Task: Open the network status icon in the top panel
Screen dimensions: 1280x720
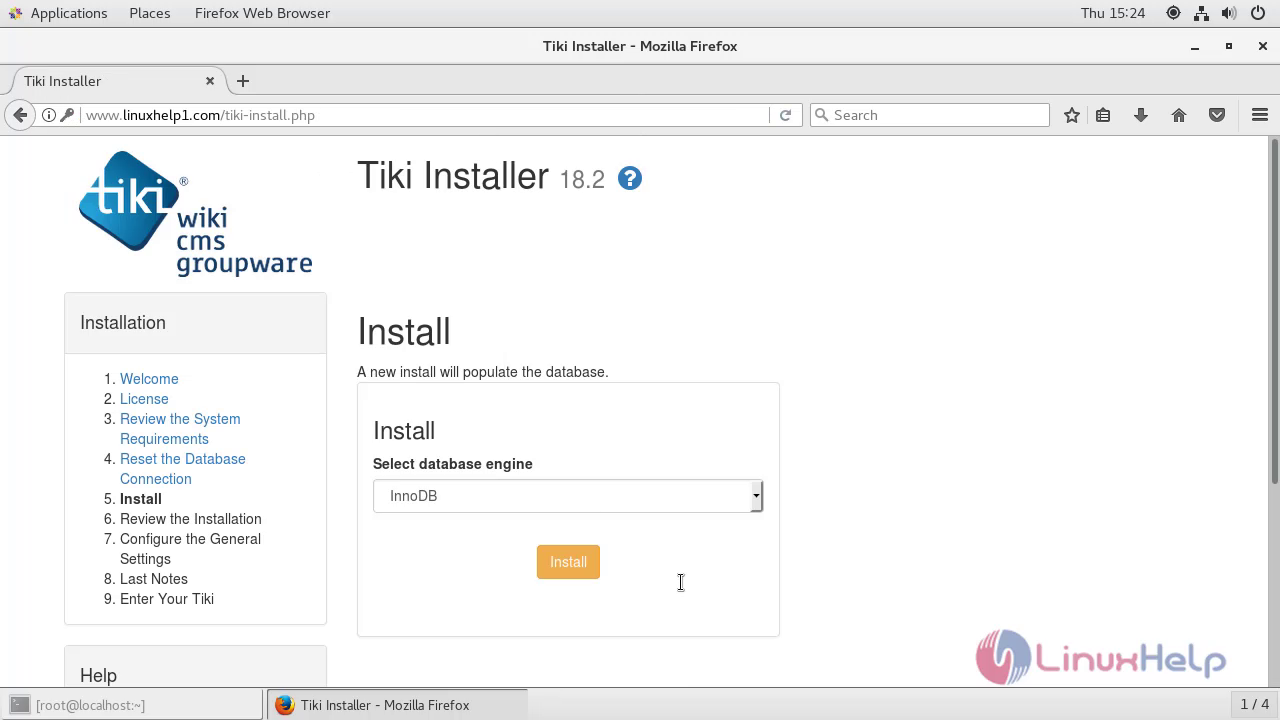Action: point(1201,13)
